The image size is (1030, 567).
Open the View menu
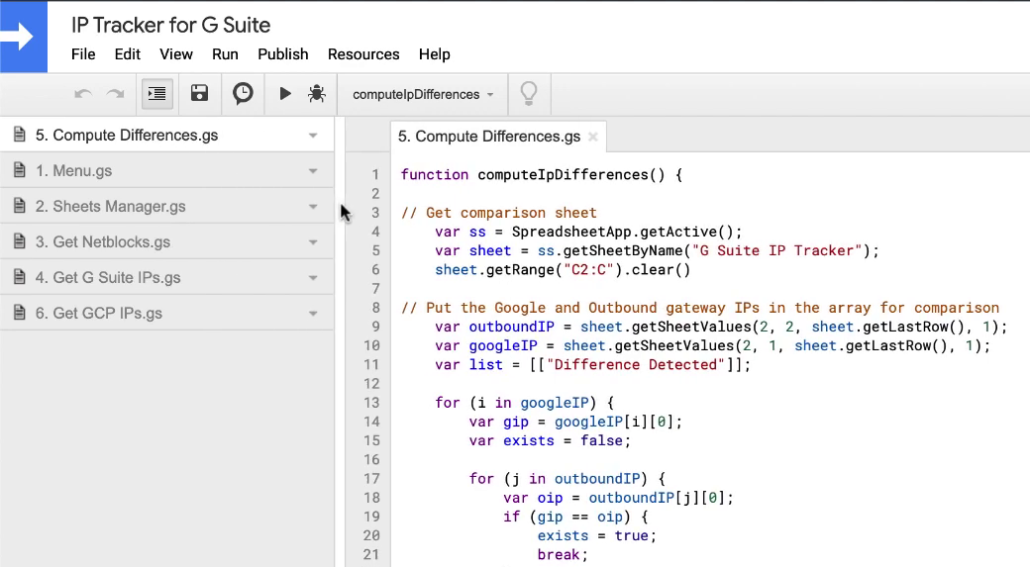pos(176,55)
